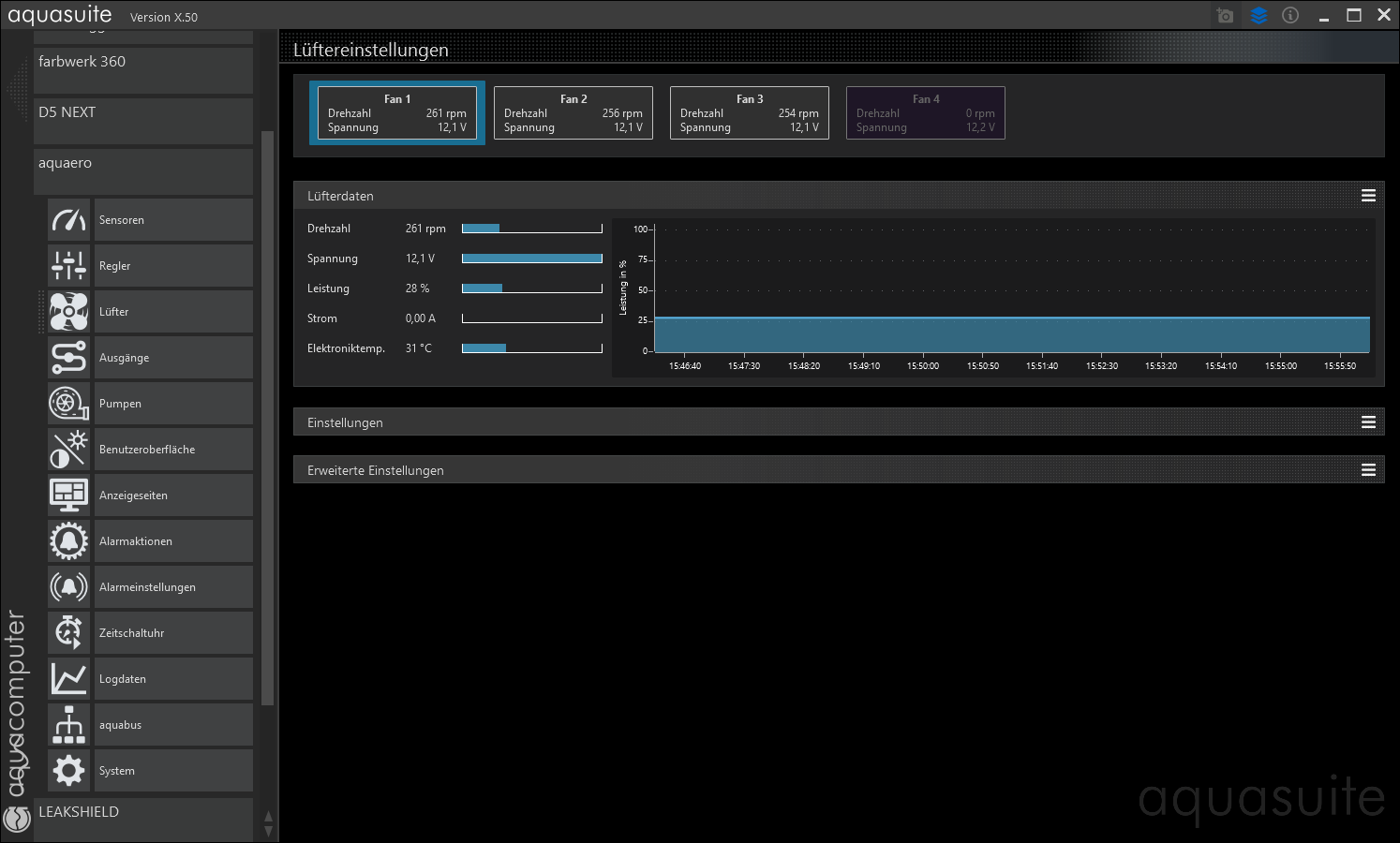Open the Ausgänge outputs icon
The height and width of the screenshot is (843, 1400).
(x=68, y=358)
